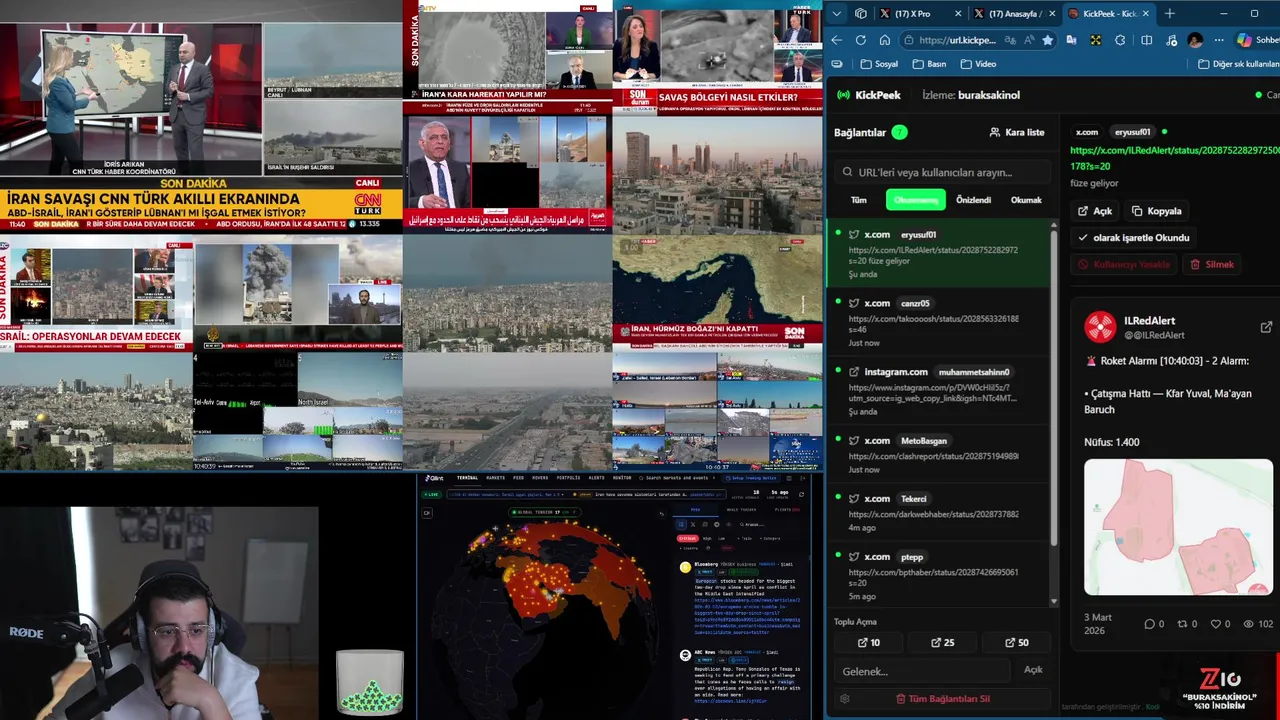Open the Sosyal bookmarks folder
This screenshot has width=1280, height=720.
(x=877, y=64)
